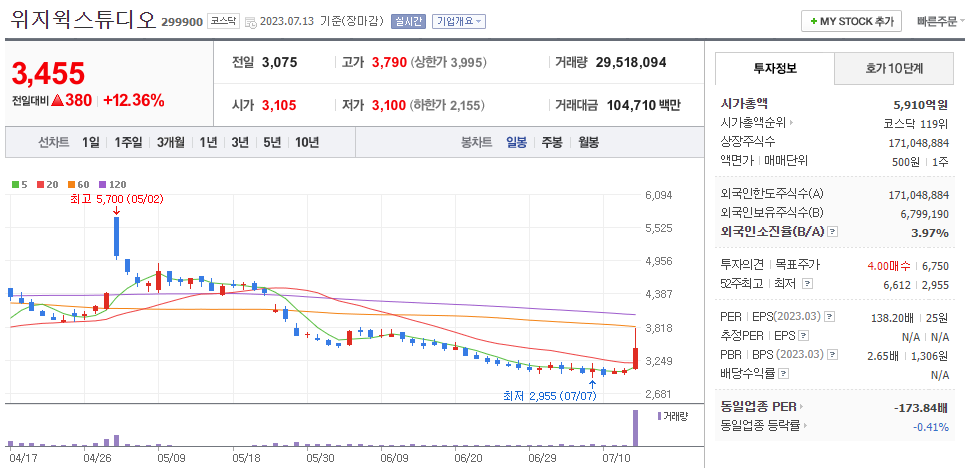Click the arrow next to 동일업종 등락률
The width and height of the screenshot is (971, 468).
coord(805,426)
